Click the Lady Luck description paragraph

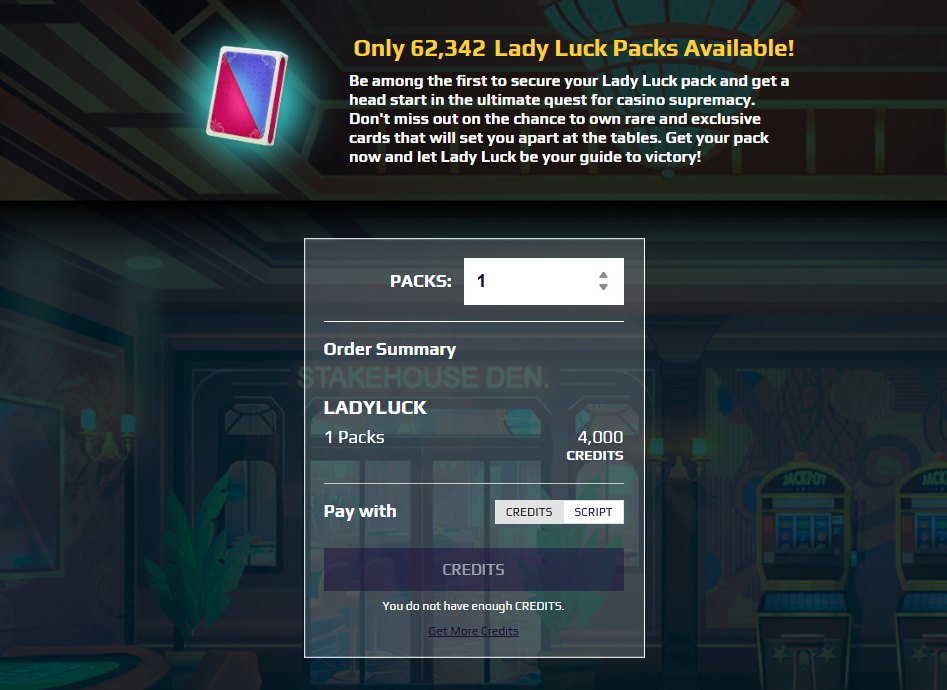coord(568,119)
